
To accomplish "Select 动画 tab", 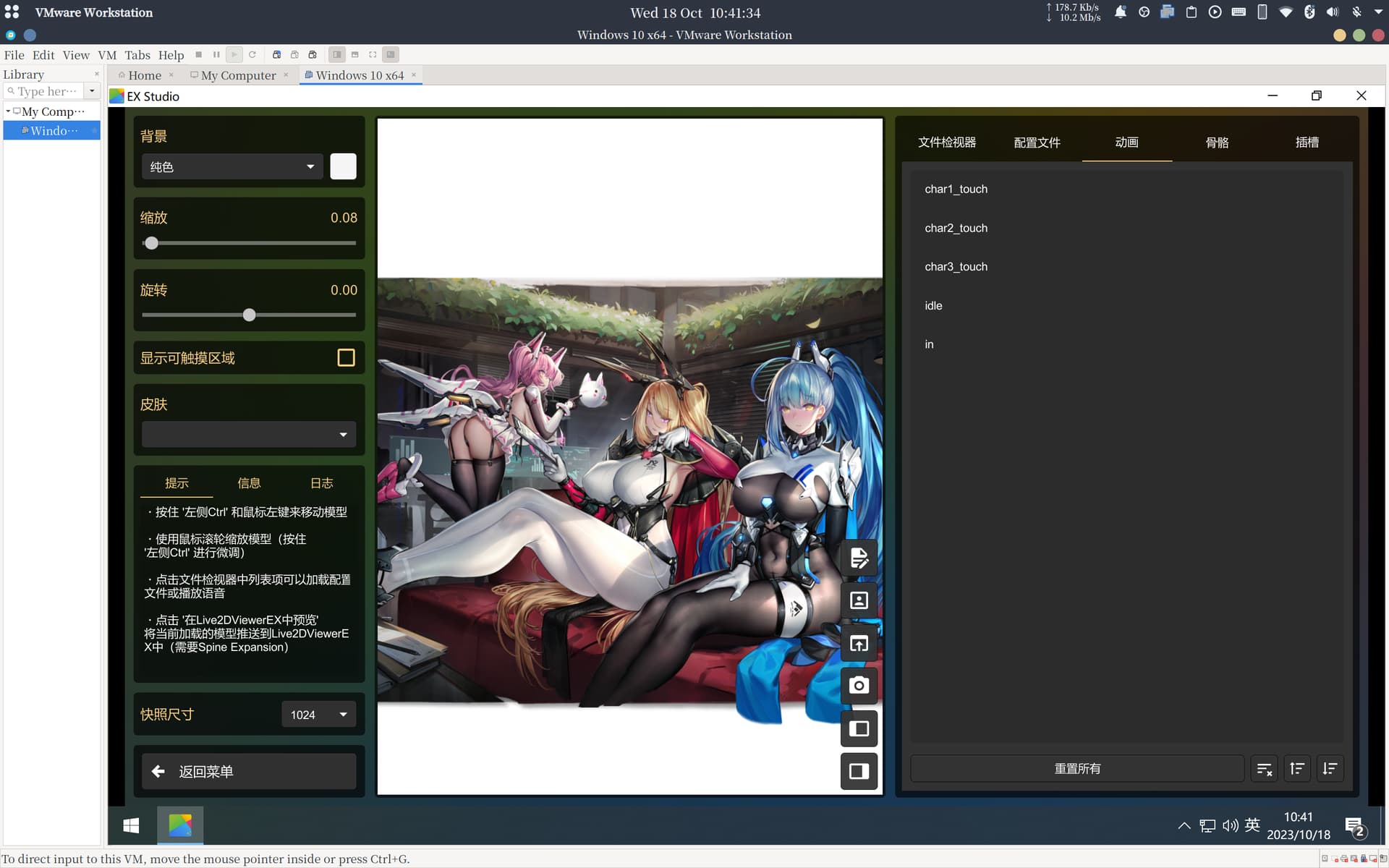I will [x=1126, y=142].
